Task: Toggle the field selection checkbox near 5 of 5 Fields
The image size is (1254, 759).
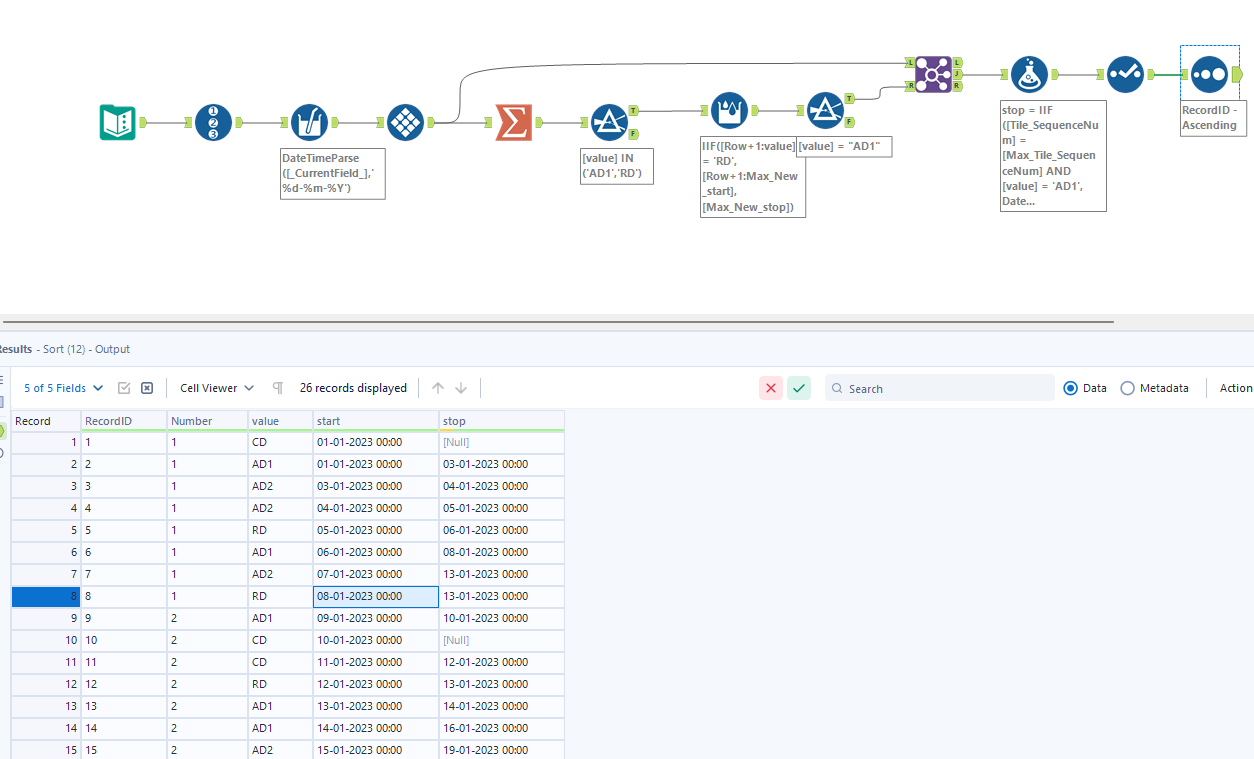Action: (x=121, y=388)
